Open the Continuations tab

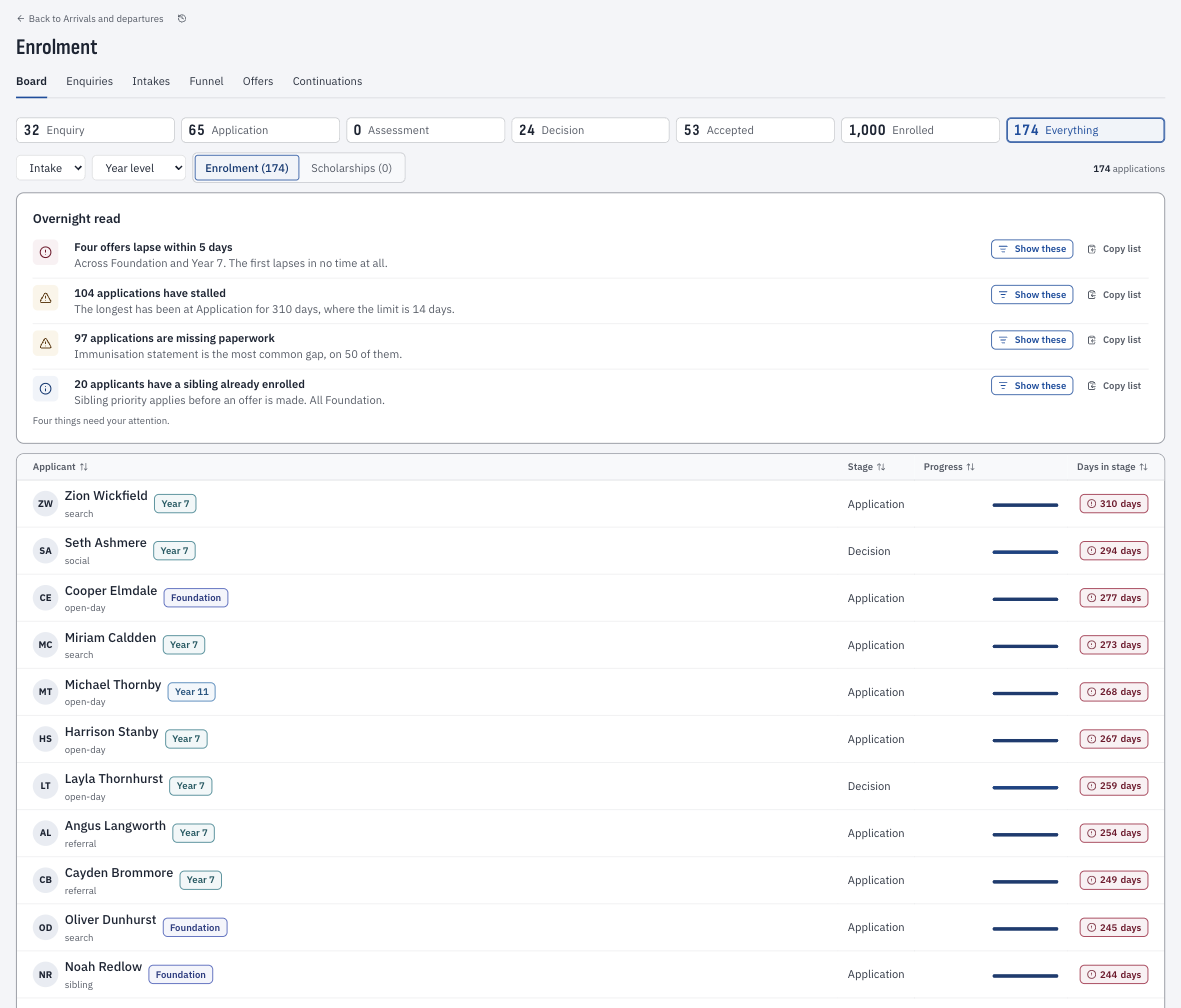(328, 81)
